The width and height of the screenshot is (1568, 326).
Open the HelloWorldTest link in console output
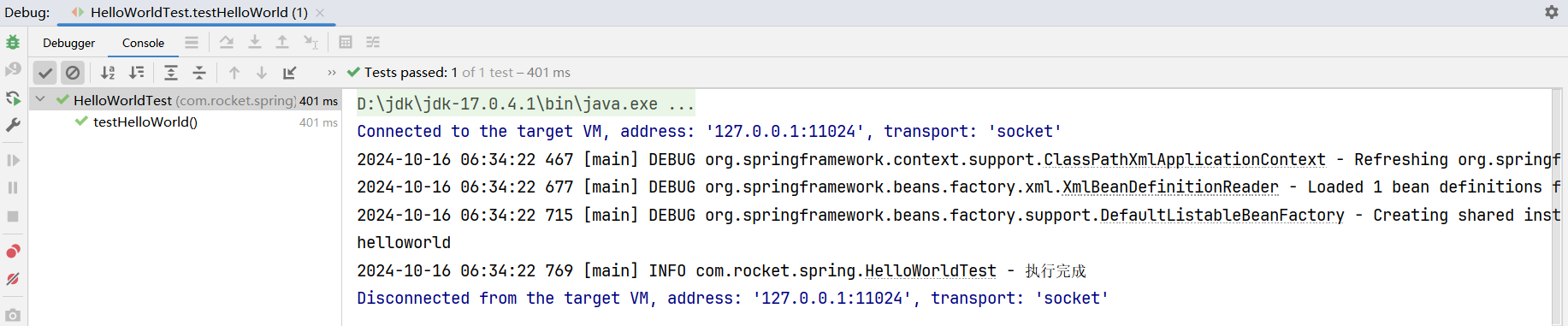[931, 271]
